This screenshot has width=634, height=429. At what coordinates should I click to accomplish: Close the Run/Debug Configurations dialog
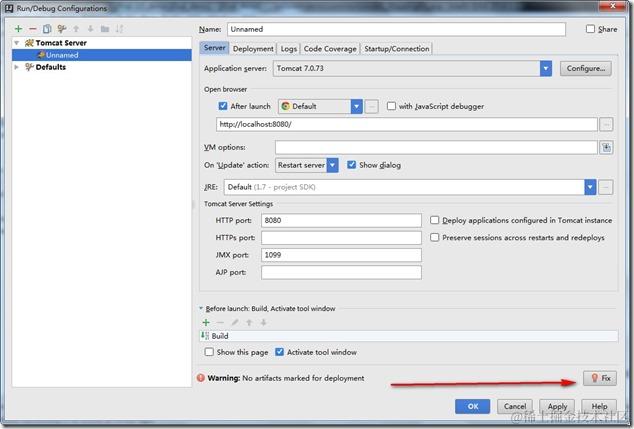613,6
